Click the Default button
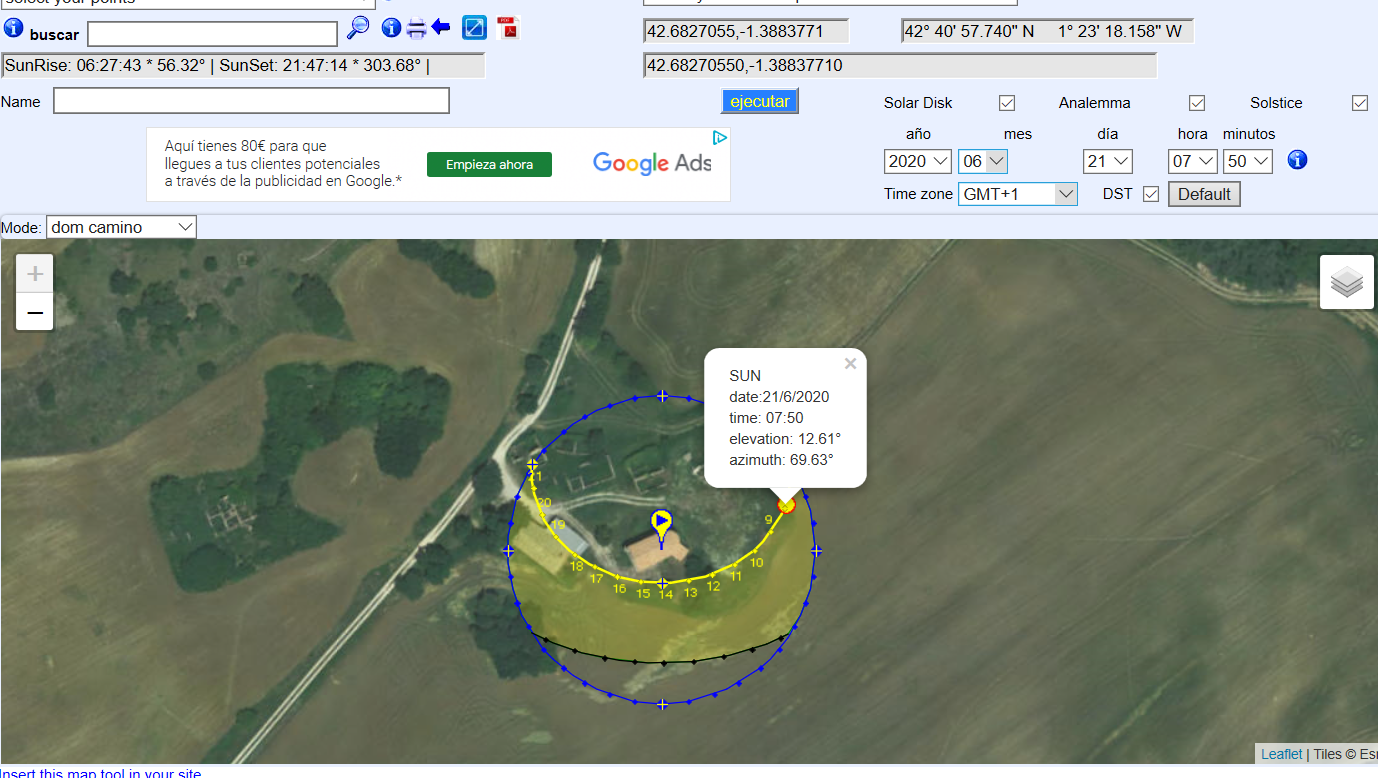This screenshot has width=1378, height=778. pos(1204,194)
